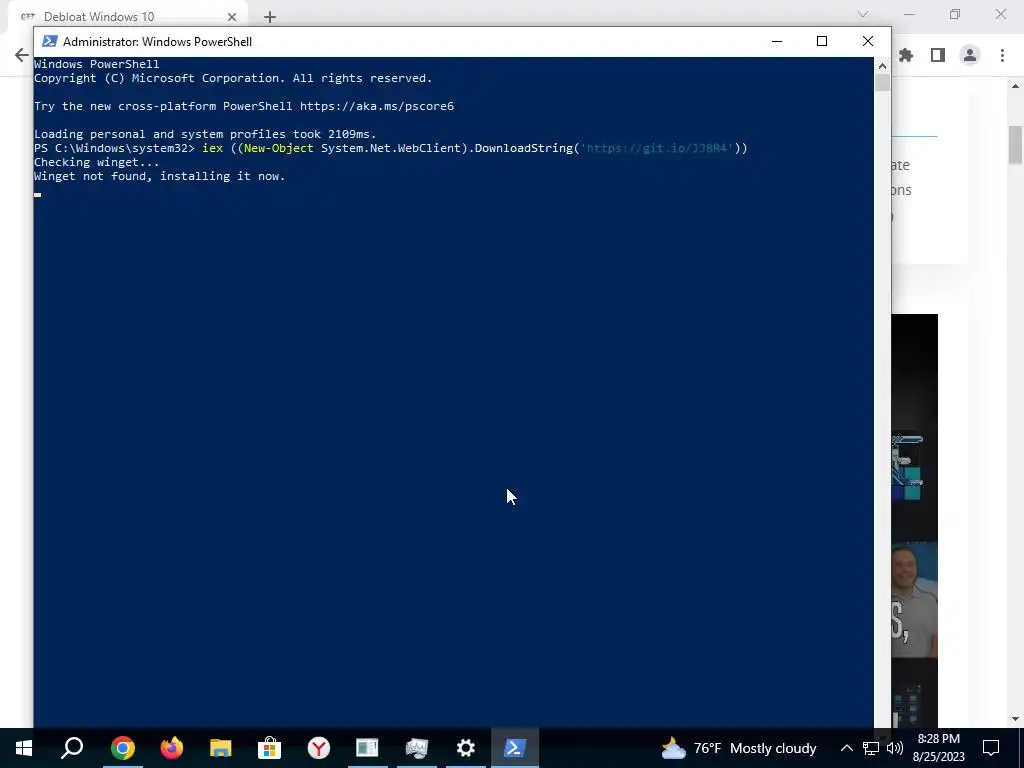Image resolution: width=1024 pixels, height=768 pixels.
Task: Close the Debloat Windows 10 tab
Action: pyautogui.click(x=232, y=17)
